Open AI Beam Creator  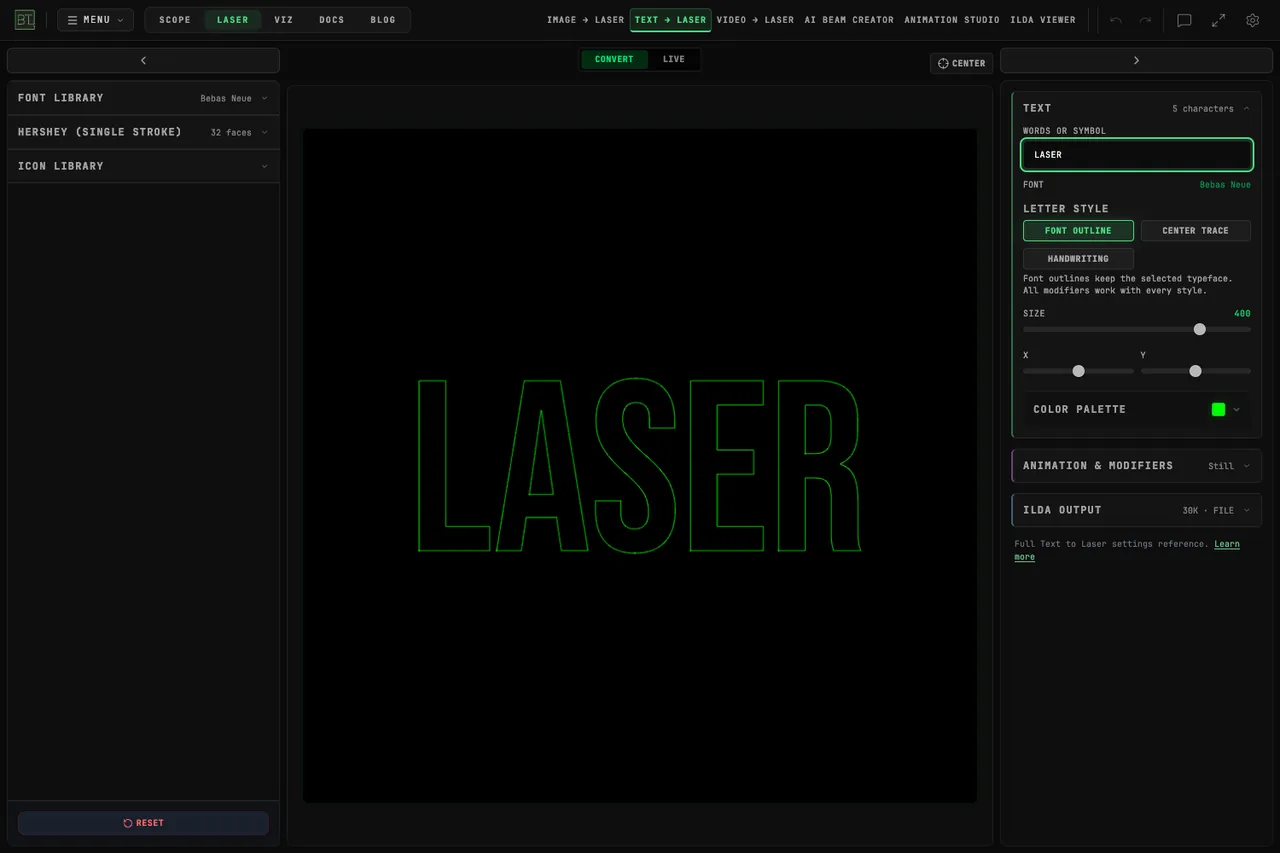click(849, 20)
